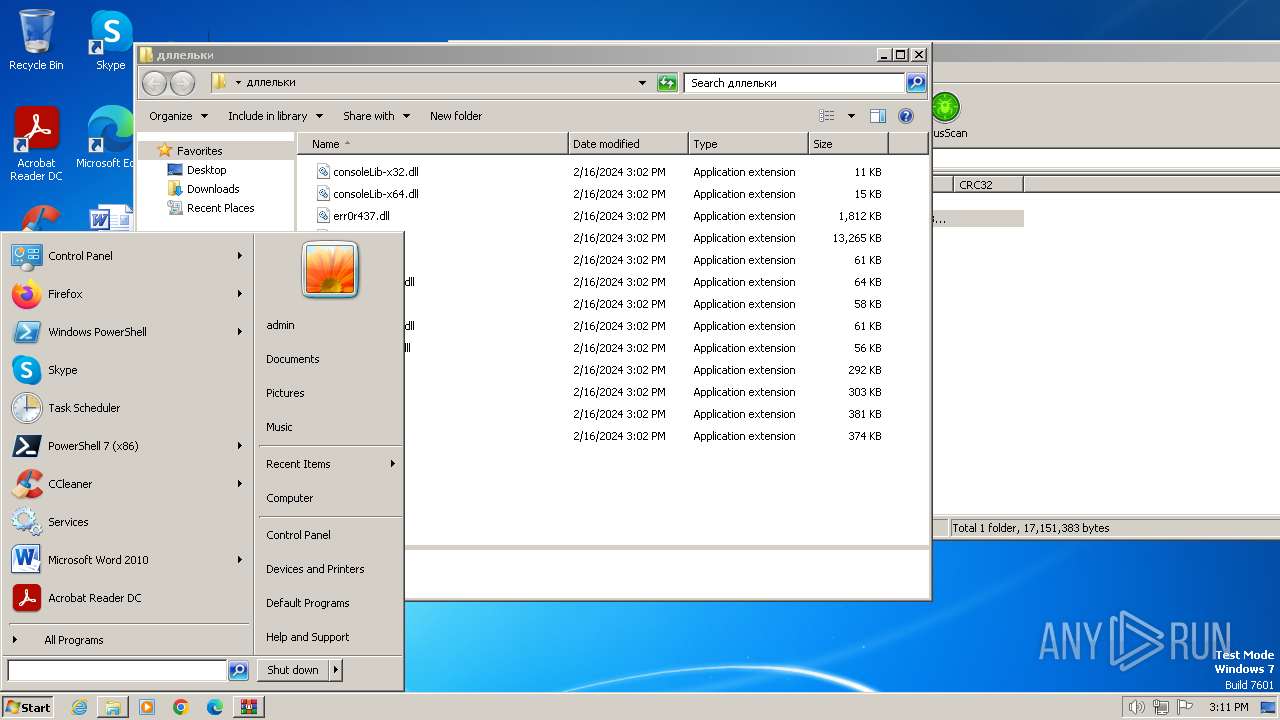Image resolution: width=1280 pixels, height=720 pixels.
Task: Launch Microsoft Word 2010 from Start menu
Action: (127, 560)
